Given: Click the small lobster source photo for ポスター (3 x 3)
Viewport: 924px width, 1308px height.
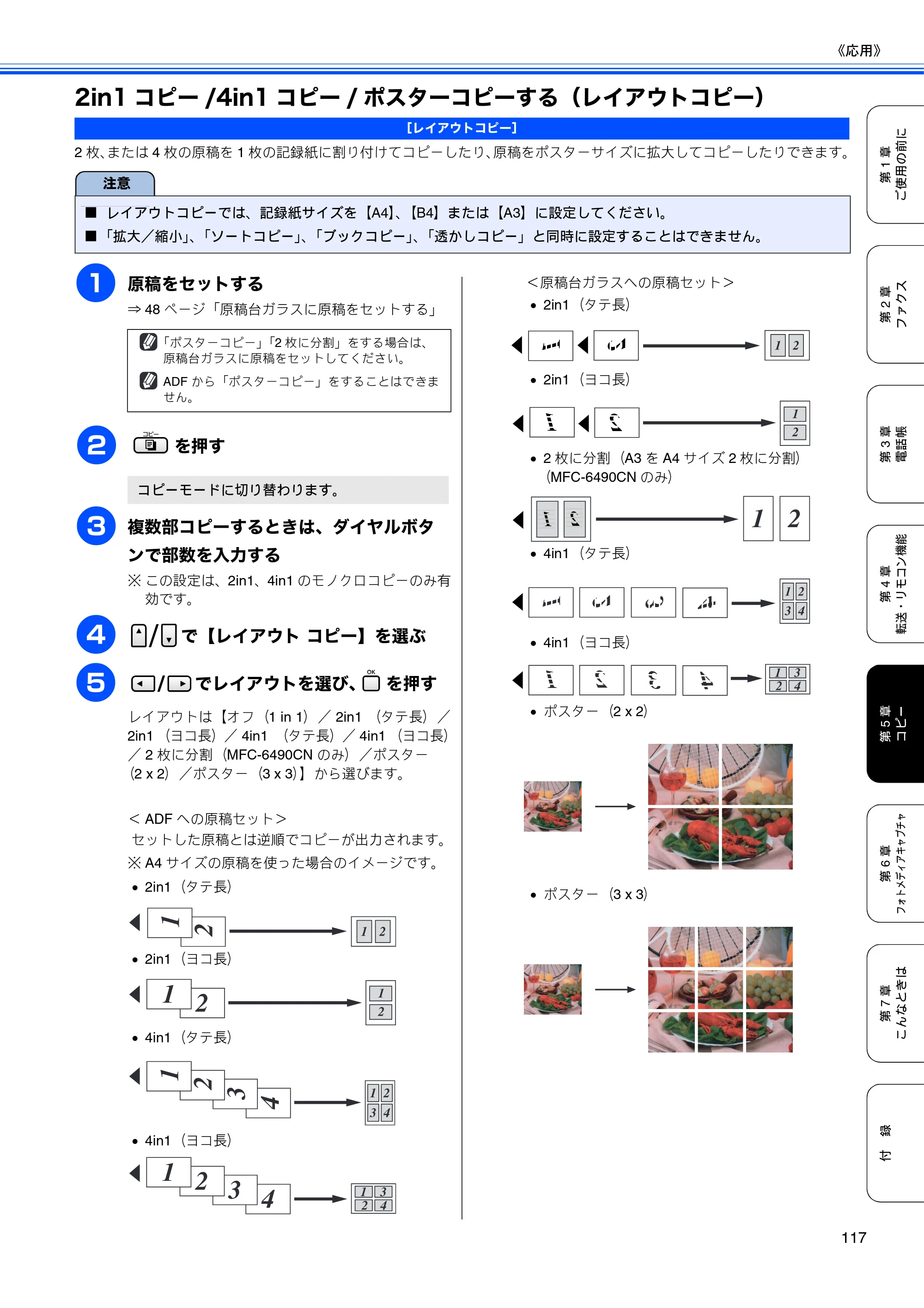Looking at the screenshot, I should click(553, 989).
